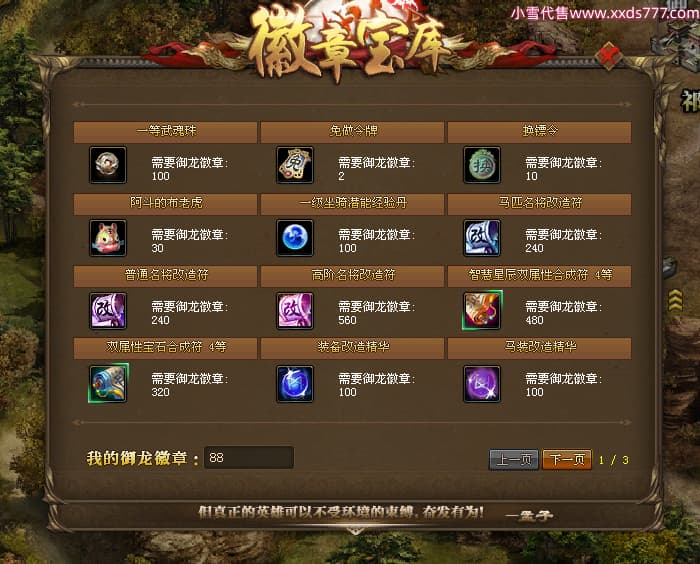Go to next page with 下一页
The width and height of the screenshot is (700, 564).
[567, 460]
